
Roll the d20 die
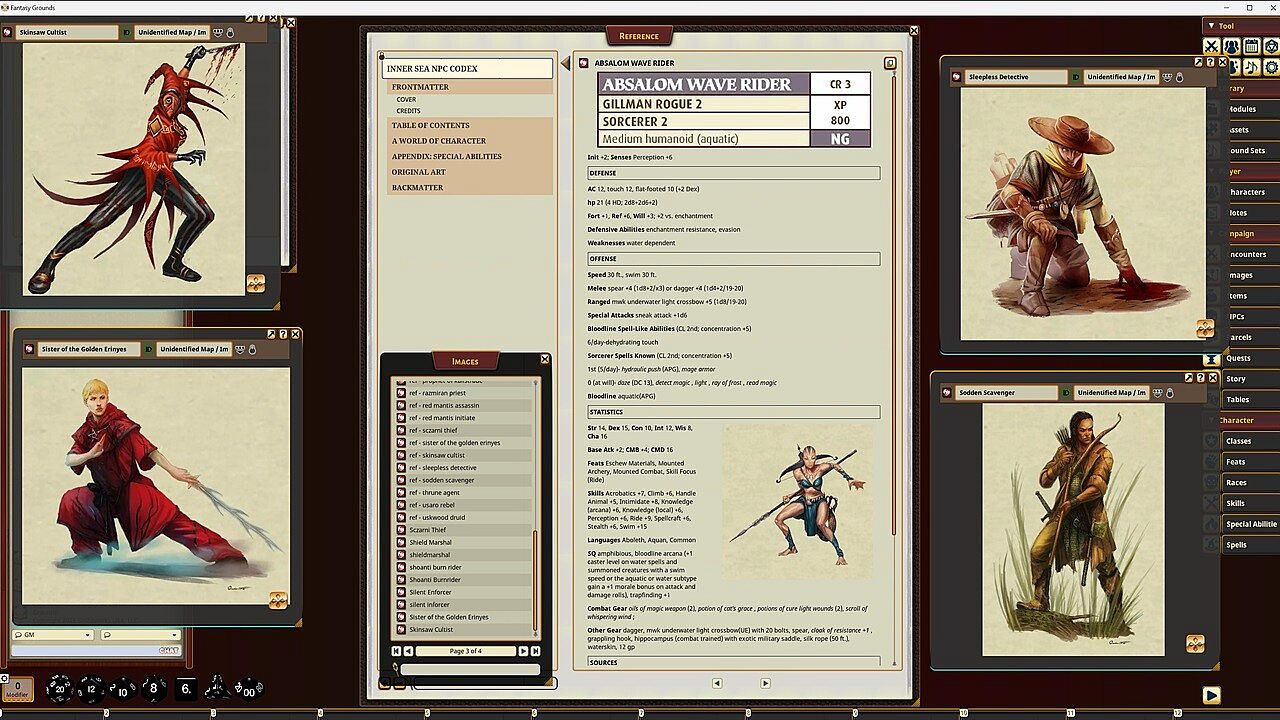(x=60, y=688)
